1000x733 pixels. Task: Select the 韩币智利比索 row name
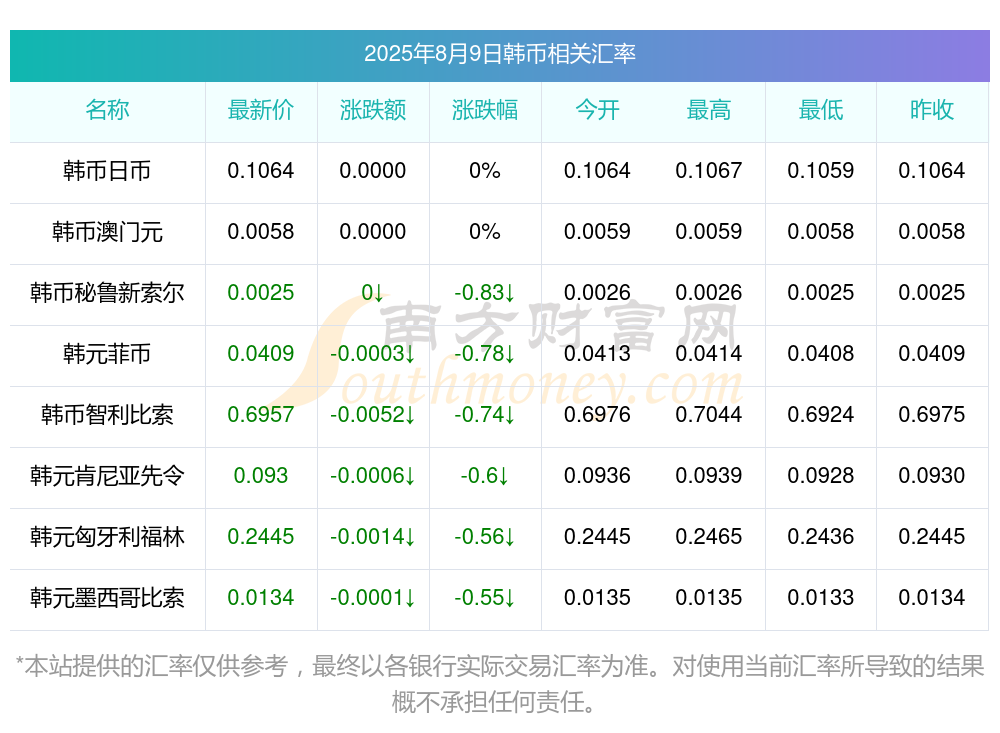[x=107, y=415]
